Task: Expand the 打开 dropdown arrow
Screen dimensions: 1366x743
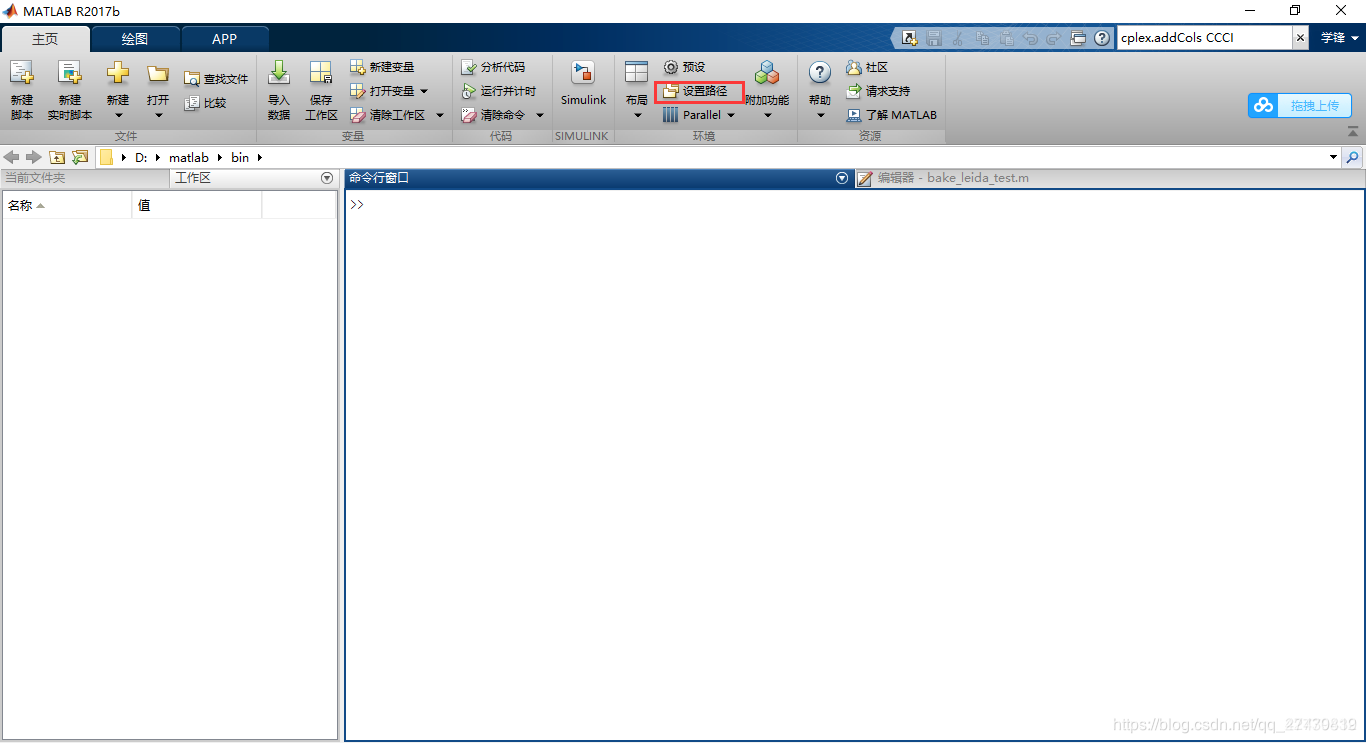Action: coord(158,115)
